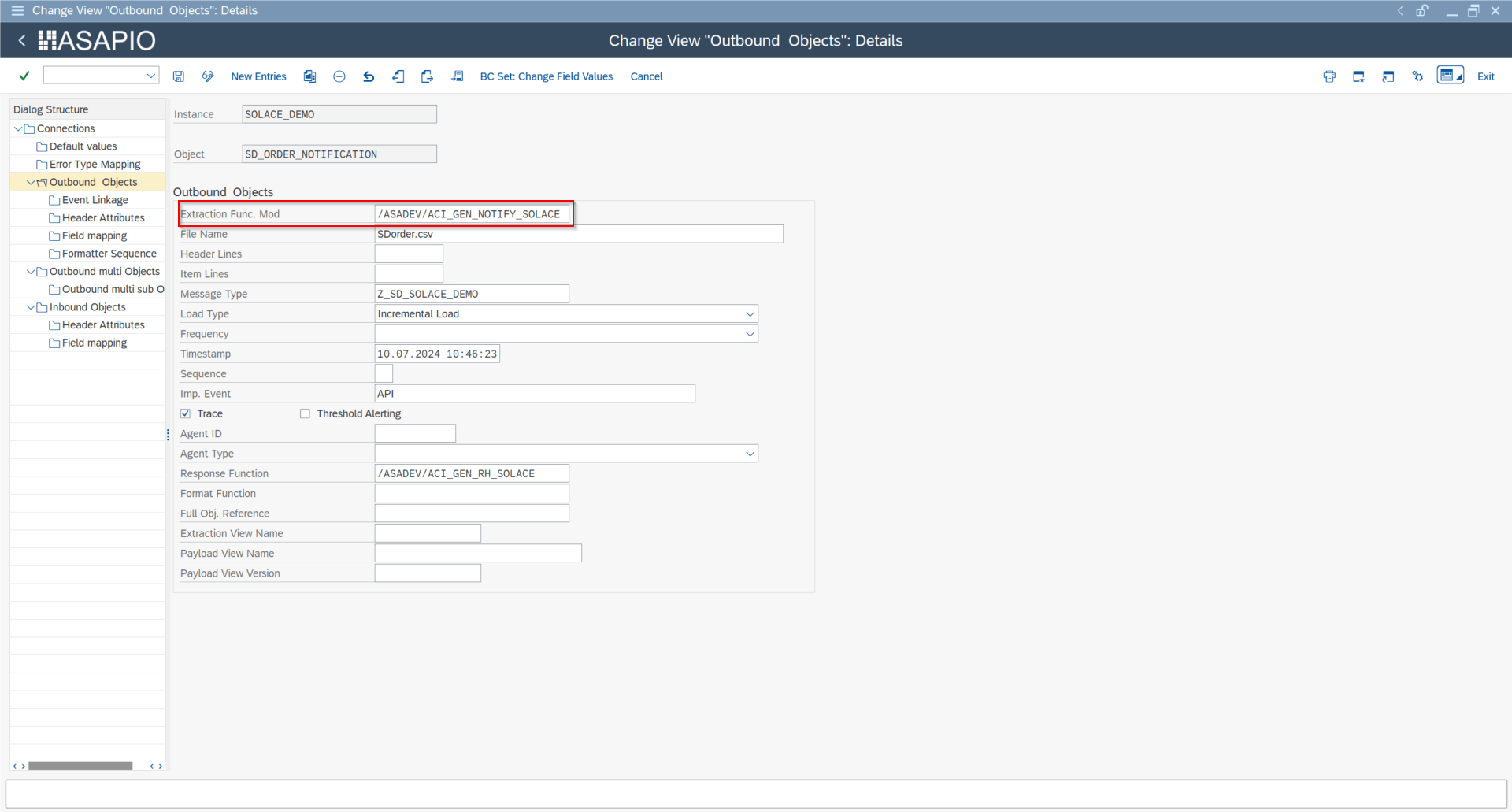Open Inbound Objects in dialog structure
The width and height of the screenshot is (1512, 812).
click(x=87, y=307)
